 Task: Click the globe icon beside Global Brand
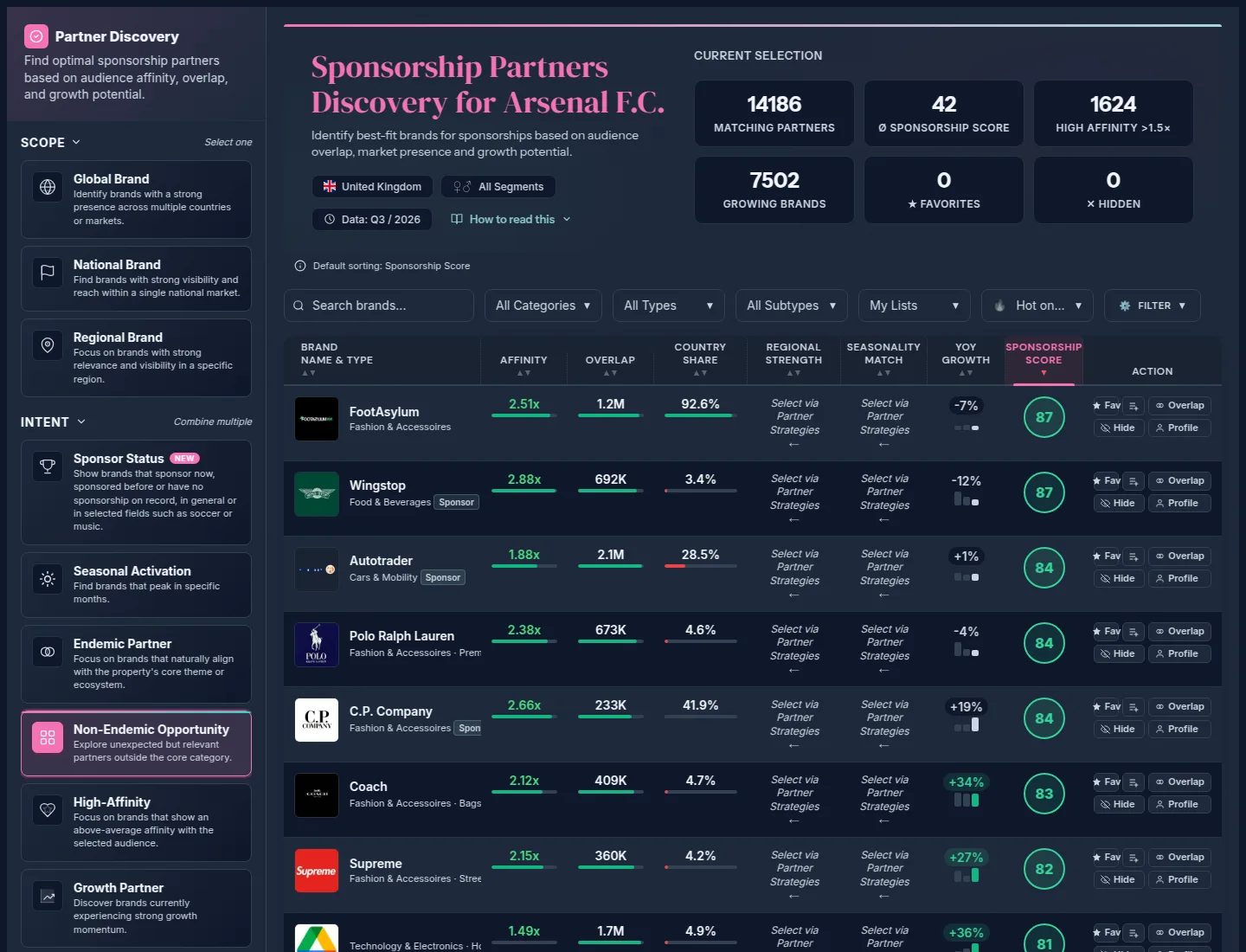[x=48, y=187]
